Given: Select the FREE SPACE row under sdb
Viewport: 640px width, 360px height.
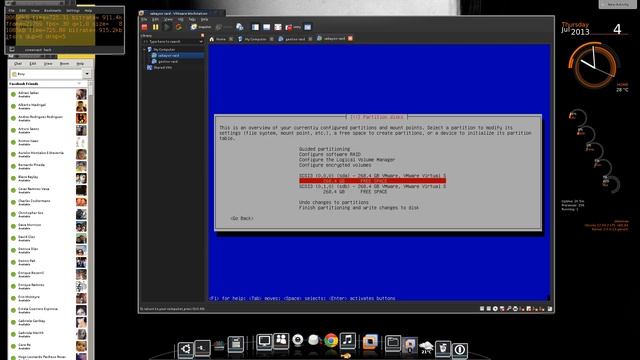Looking at the screenshot, I should coord(355,191).
